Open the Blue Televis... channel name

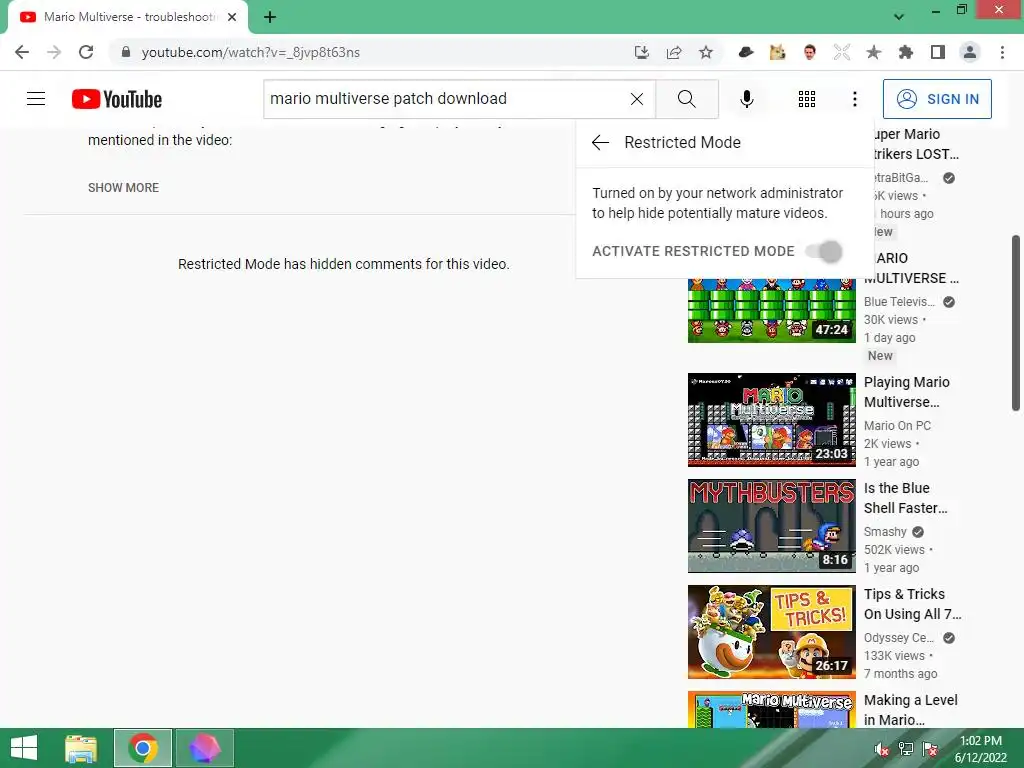point(899,302)
